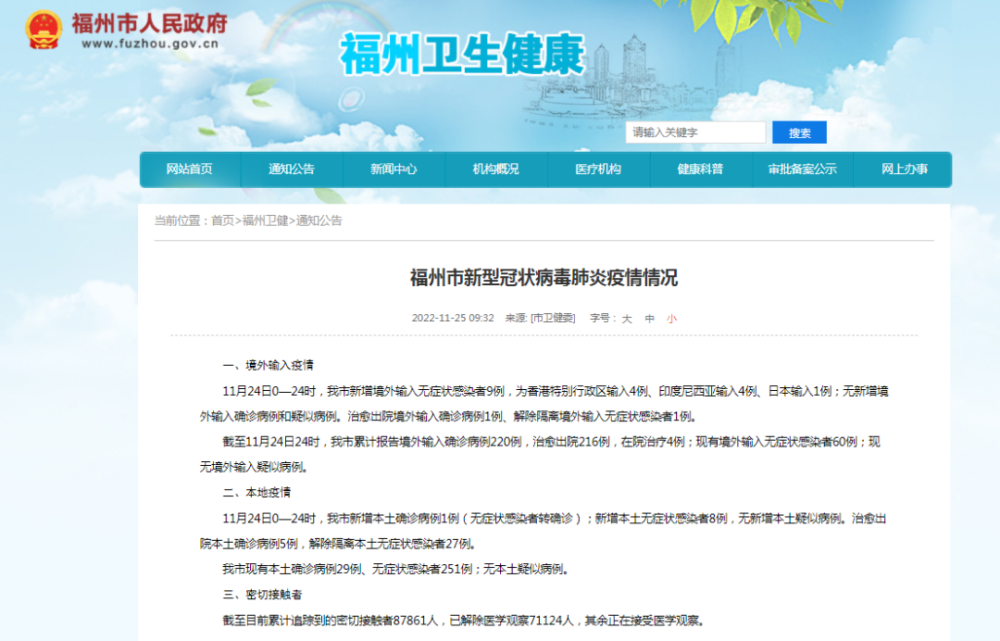Viewport: 1000px width, 641px height.
Task: Go to 通知公告 in breadcrumb
Action: (319, 221)
